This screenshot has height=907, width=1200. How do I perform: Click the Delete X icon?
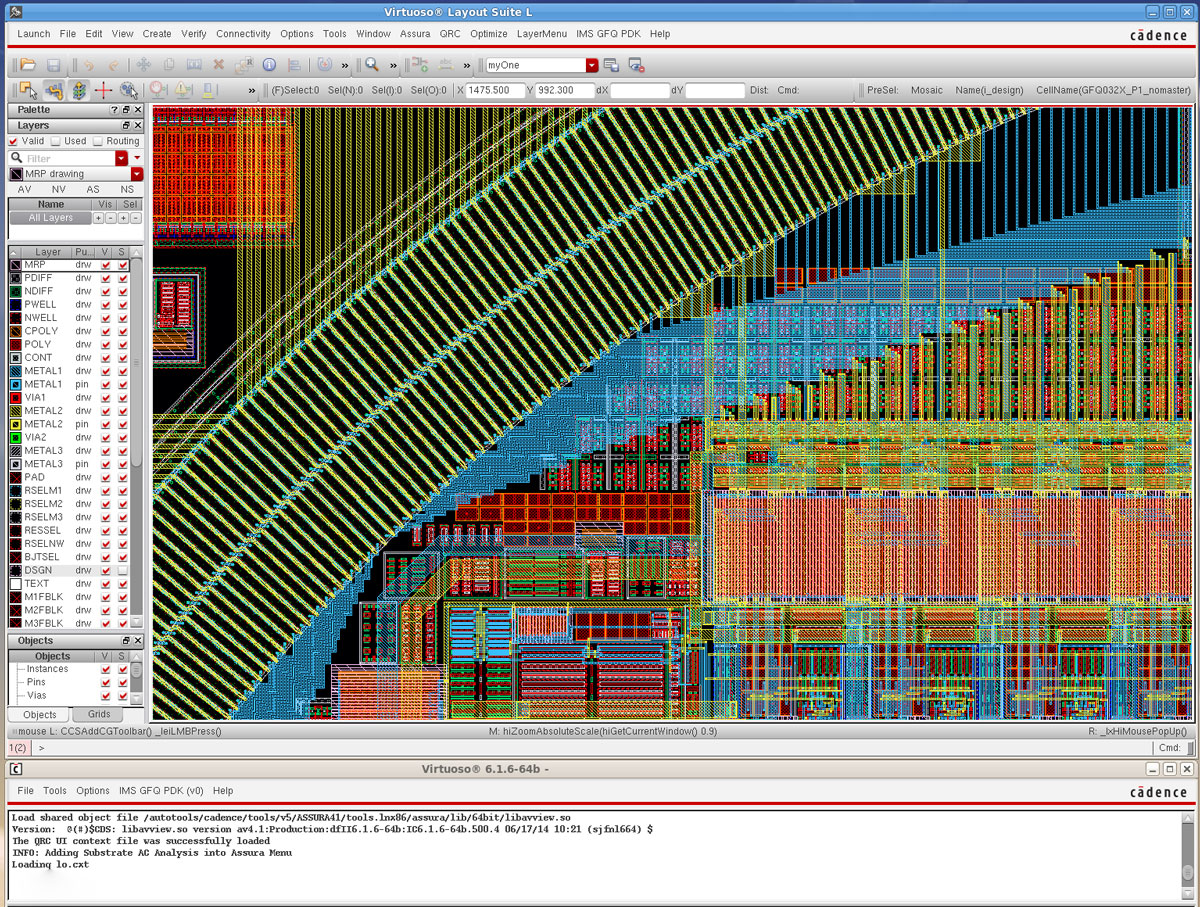[x=219, y=65]
